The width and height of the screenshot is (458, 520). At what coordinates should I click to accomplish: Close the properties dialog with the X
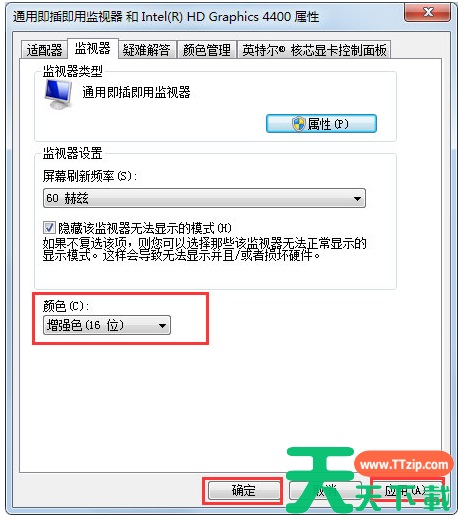click(427, 13)
